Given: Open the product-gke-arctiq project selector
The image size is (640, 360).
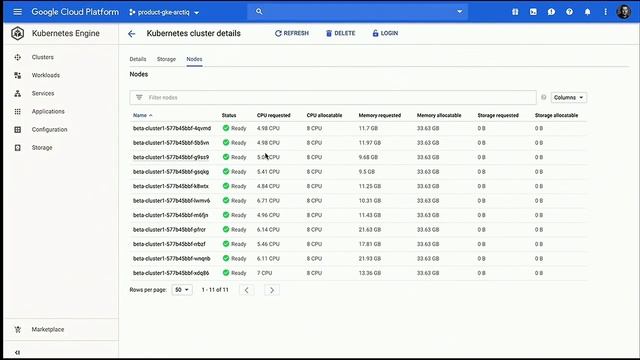Looking at the screenshot, I should pyautogui.click(x=164, y=12).
